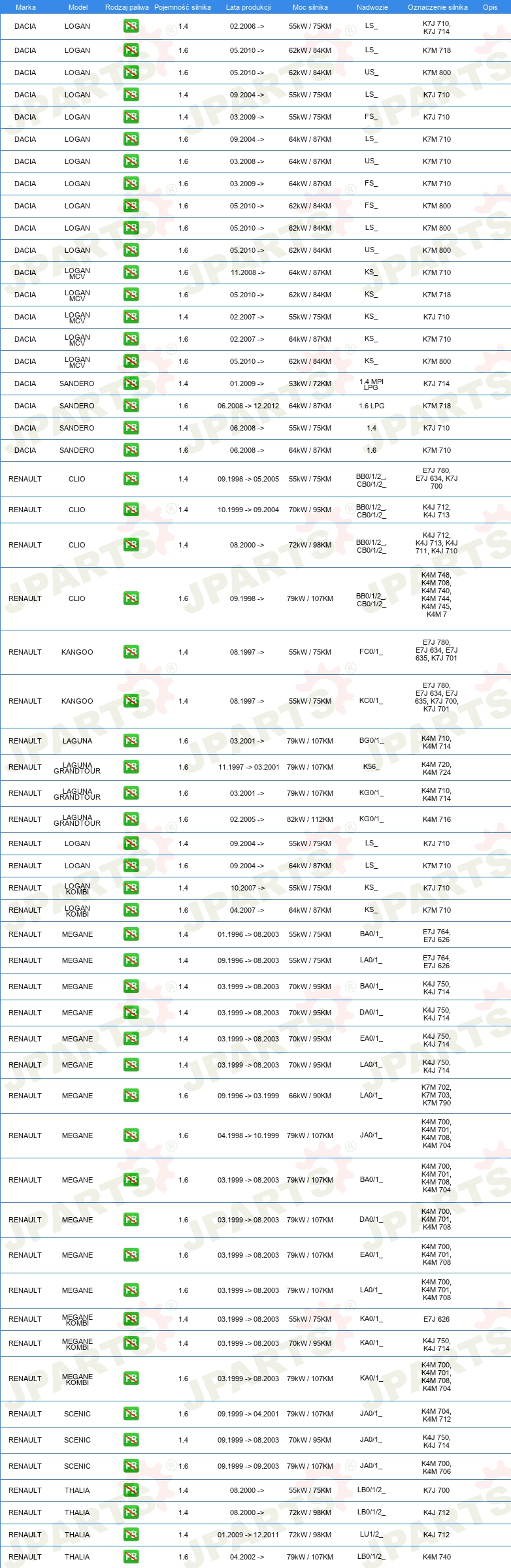This screenshot has width=511, height=1568.
Task: Click fuel icon in Laguna Grandtour 82kW row
Action: tap(131, 819)
